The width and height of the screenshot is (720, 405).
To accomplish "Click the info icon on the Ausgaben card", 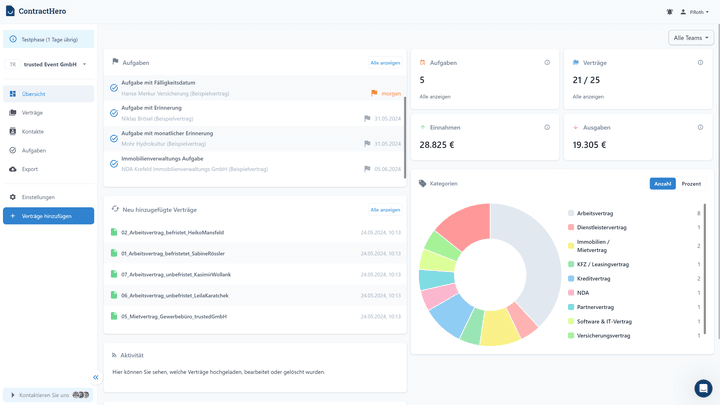I will [x=700, y=127].
